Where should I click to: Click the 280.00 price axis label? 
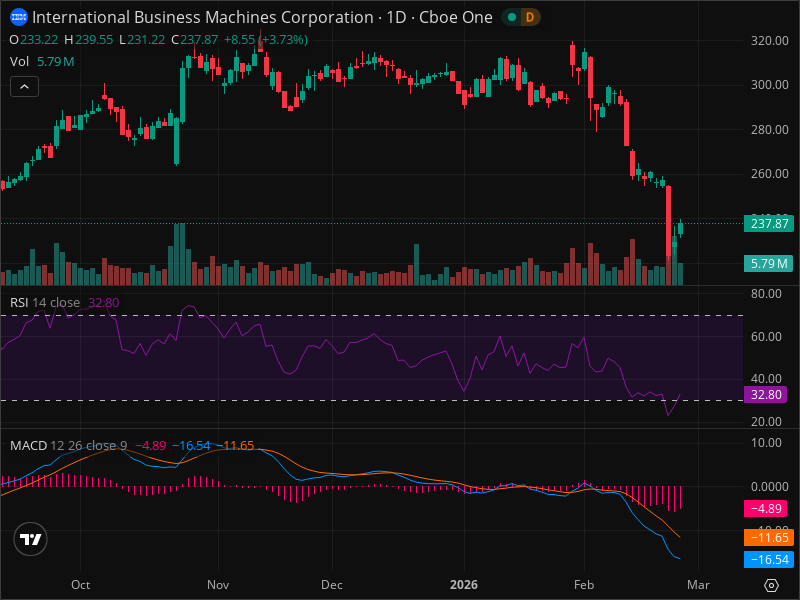pyautogui.click(x=769, y=130)
